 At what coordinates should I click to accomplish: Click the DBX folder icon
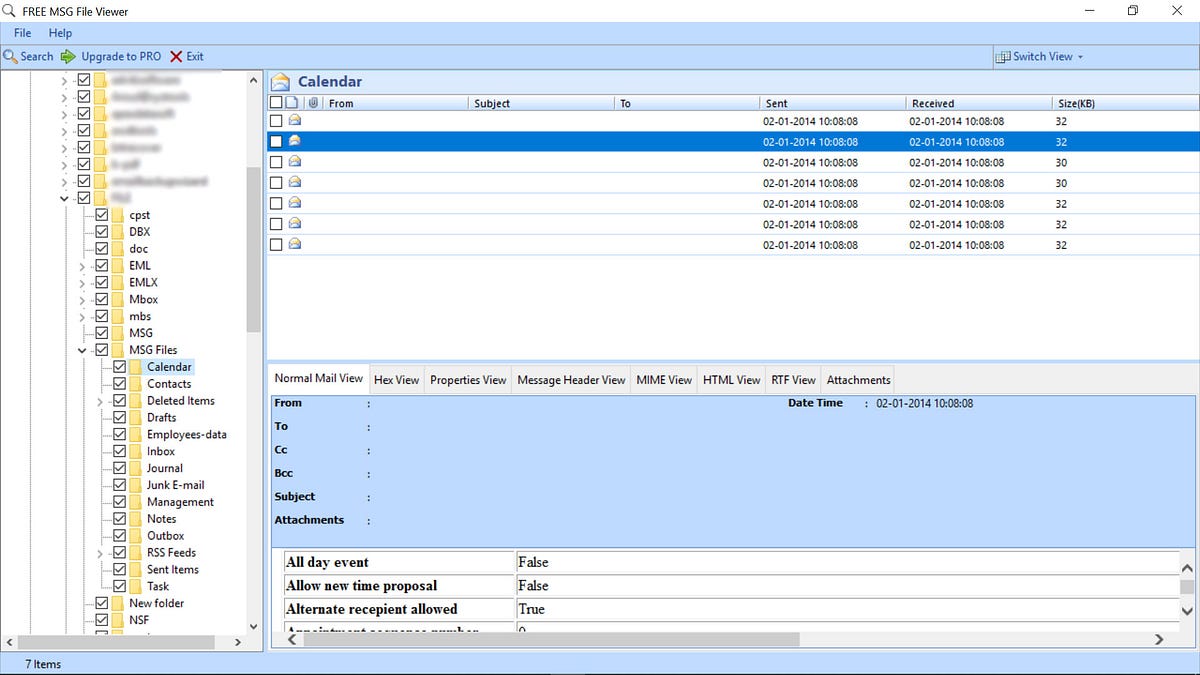tap(119, 232)
